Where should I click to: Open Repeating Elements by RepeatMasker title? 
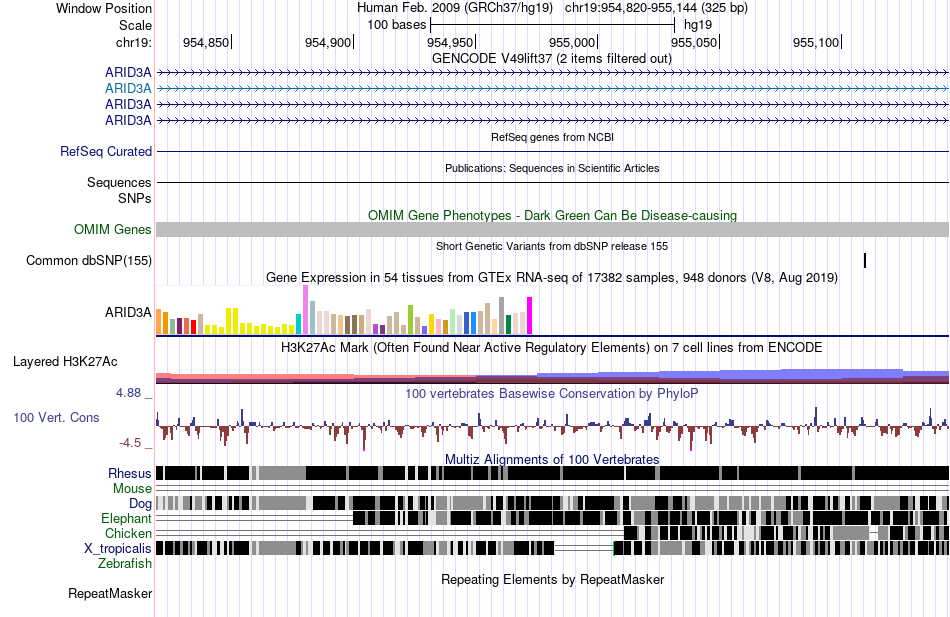click(x=553, y=580)
